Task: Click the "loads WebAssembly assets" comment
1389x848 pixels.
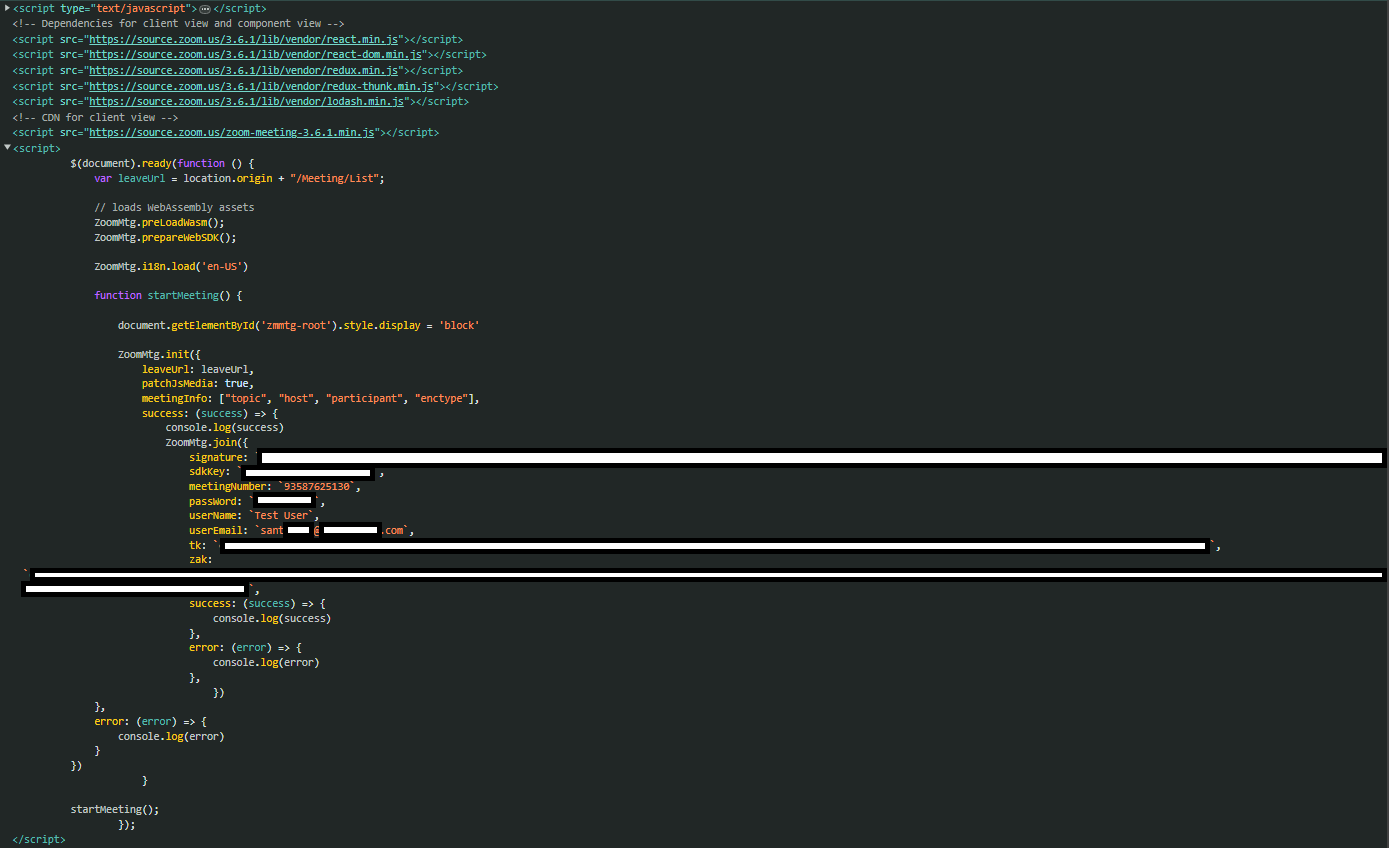Action: pyautogui.click(x=174, y=207)
